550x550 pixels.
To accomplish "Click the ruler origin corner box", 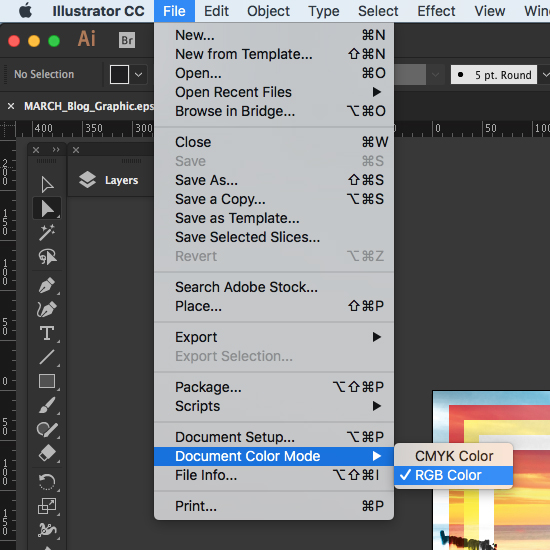I will click(8, 130).
